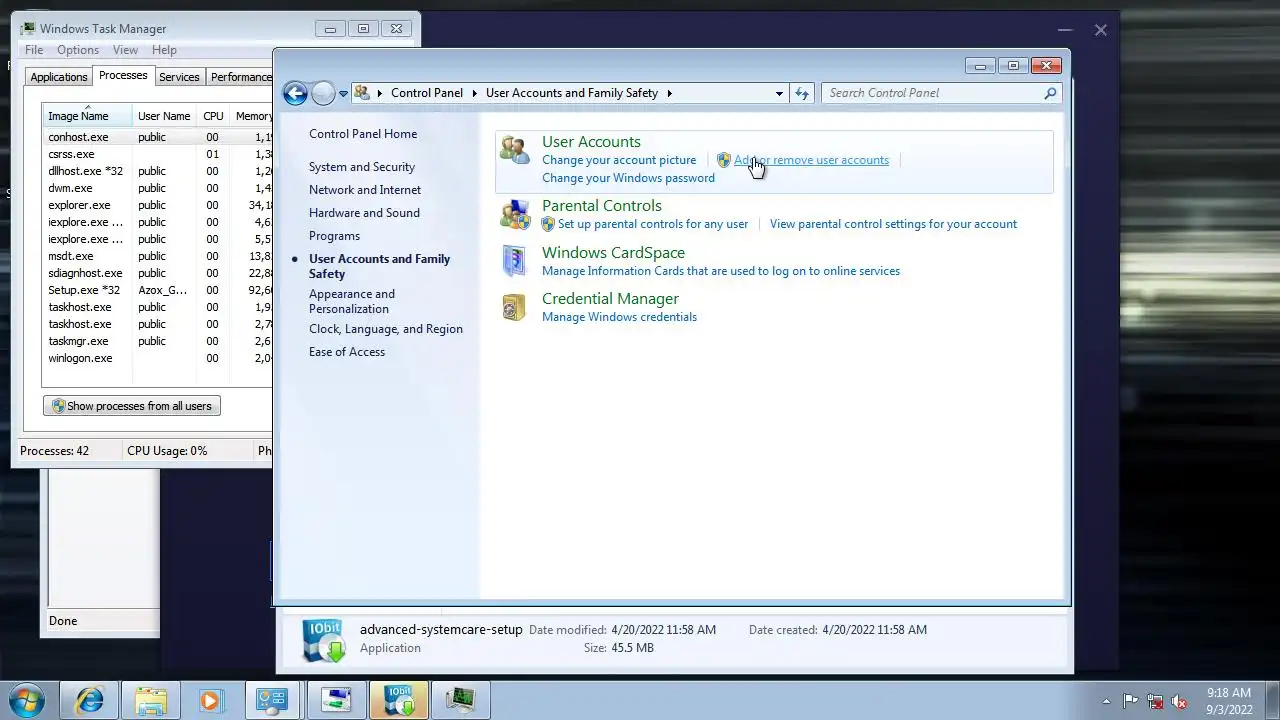Click the Search Control Panel field
This screenshot has width=1280, height=720.
click(x=934, y=93)
